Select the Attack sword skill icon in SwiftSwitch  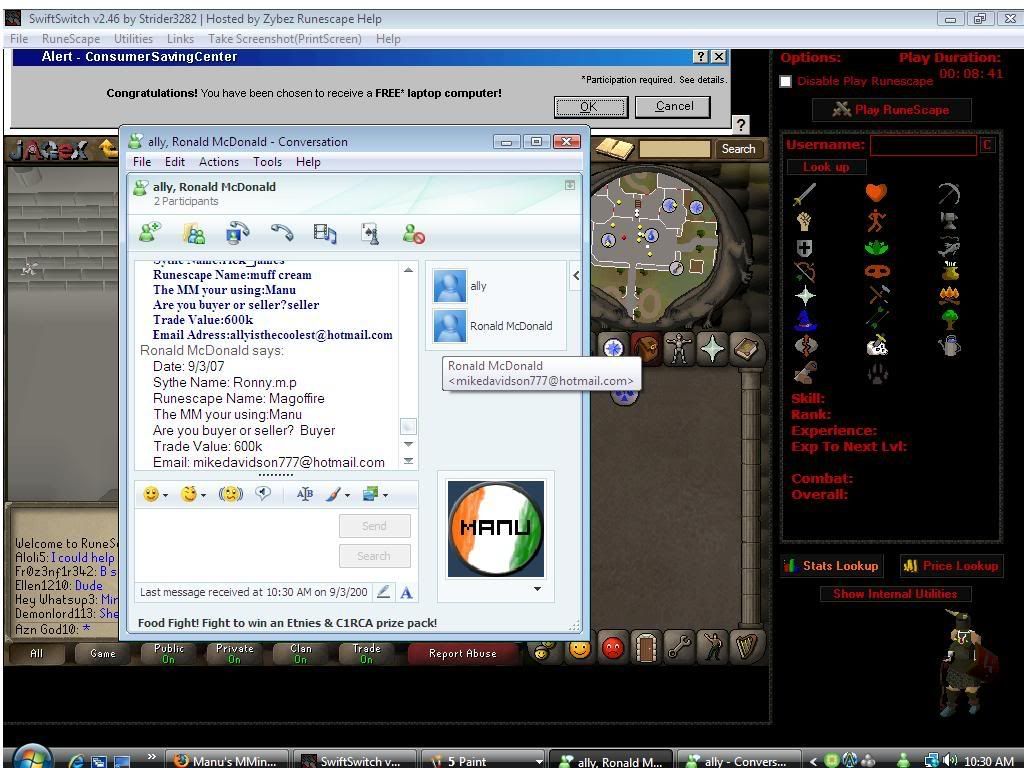pyautogui.click(x=805, y=194)
